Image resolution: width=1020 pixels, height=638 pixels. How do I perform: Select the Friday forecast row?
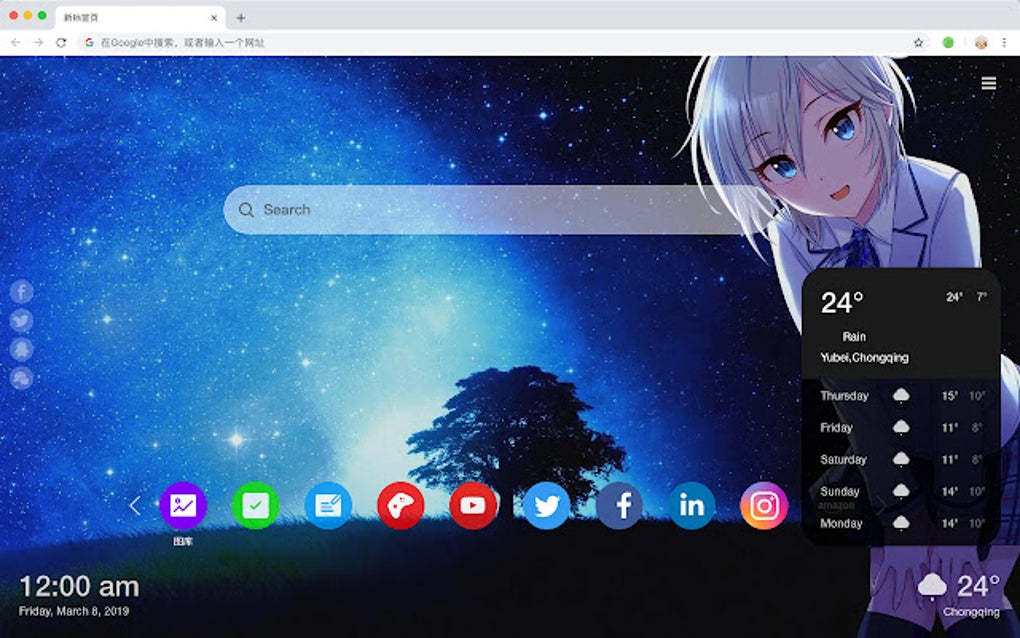click(x=902, y=427)
